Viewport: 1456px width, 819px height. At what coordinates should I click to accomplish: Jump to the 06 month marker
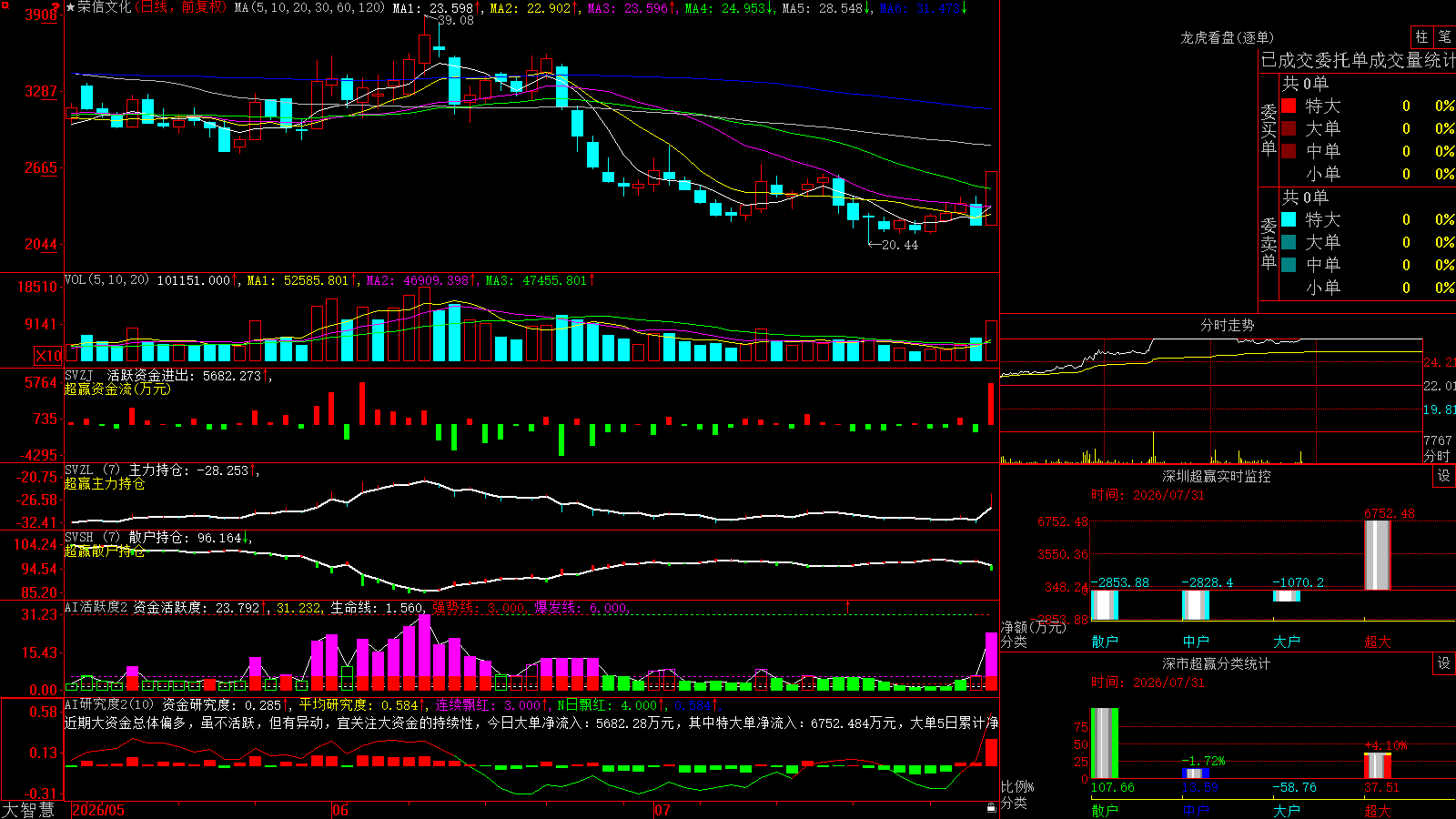pyautogui.click(x=340, y=810)
